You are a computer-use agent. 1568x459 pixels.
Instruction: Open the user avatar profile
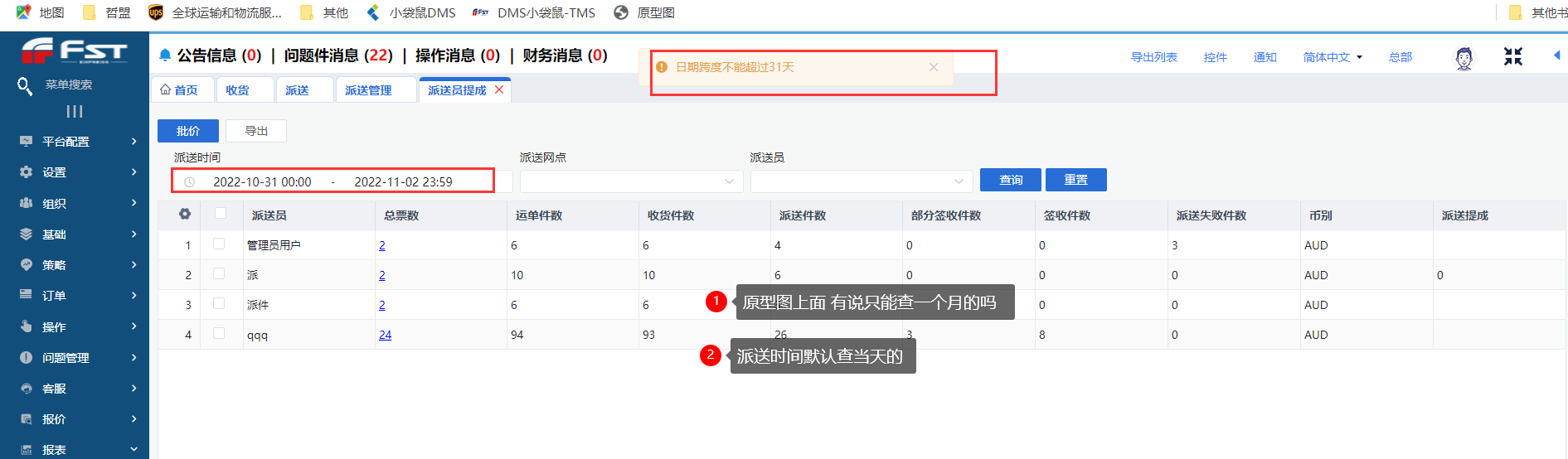tap(1464, 57)
